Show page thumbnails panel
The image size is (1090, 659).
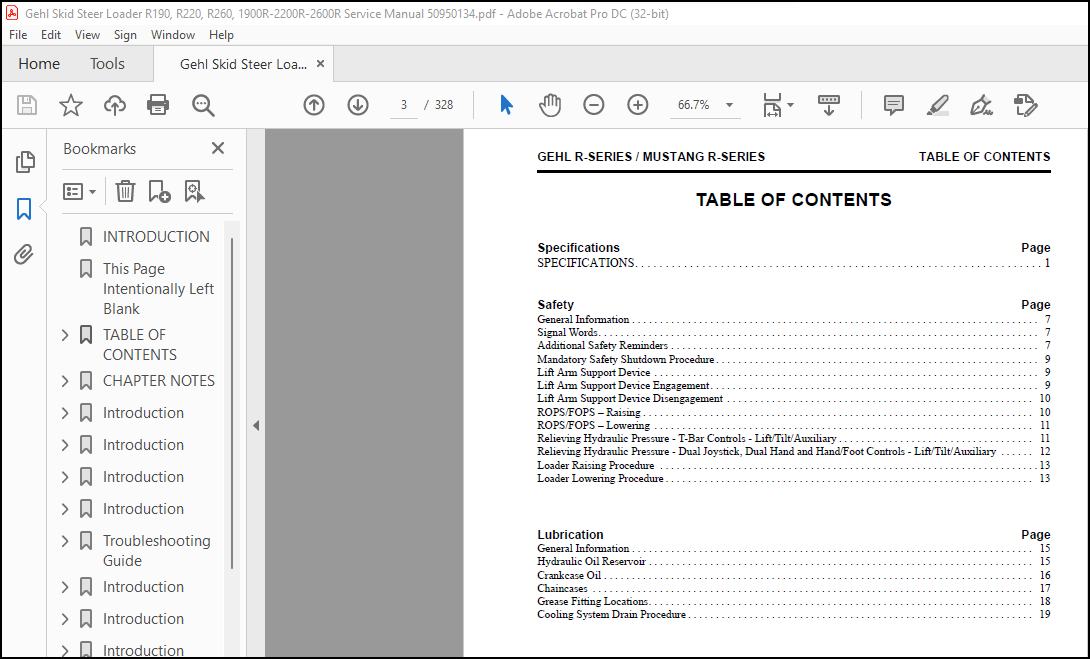(25, 162)
